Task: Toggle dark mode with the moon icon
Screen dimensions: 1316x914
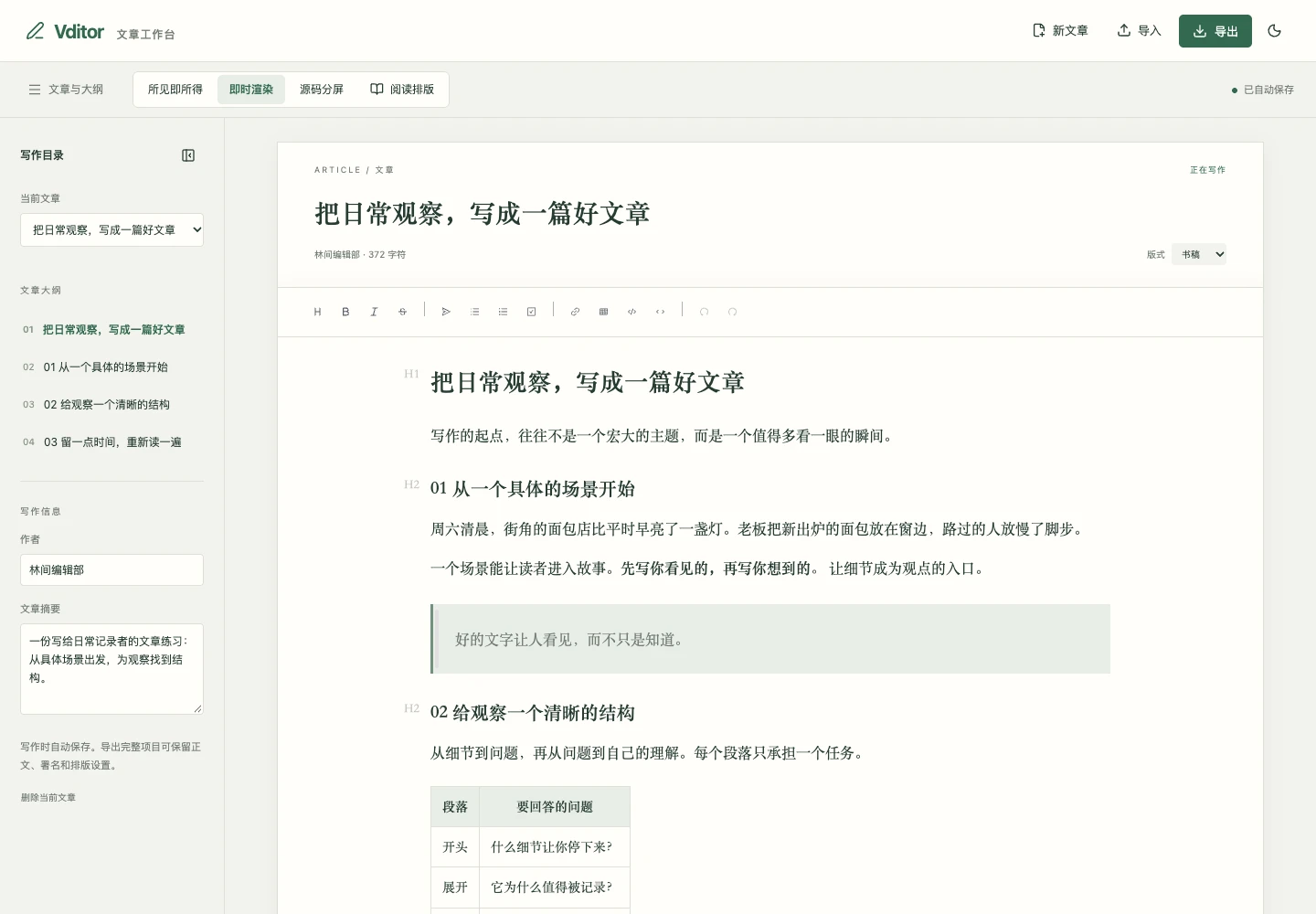Action: (x=1275, y=31)
